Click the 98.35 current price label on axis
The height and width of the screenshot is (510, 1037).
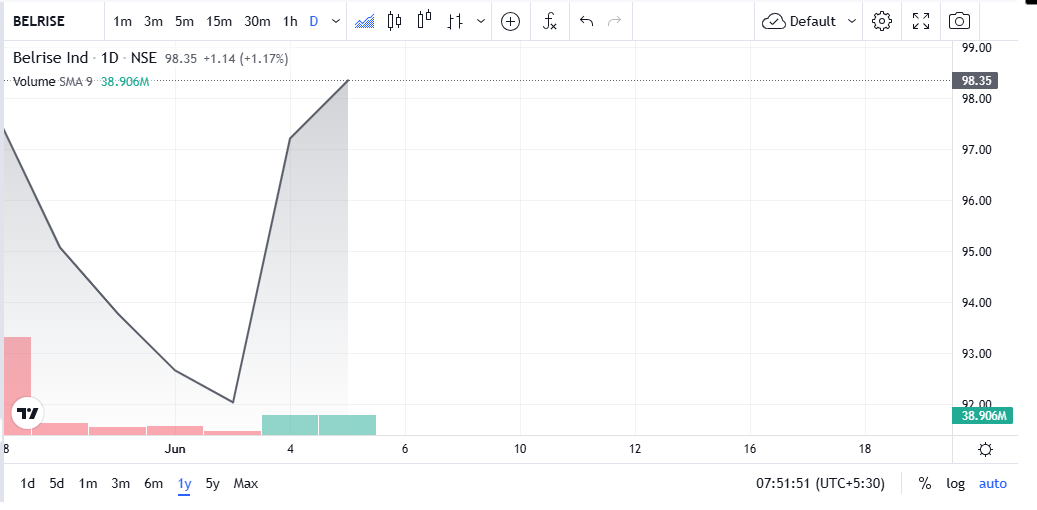click(974, 81)
